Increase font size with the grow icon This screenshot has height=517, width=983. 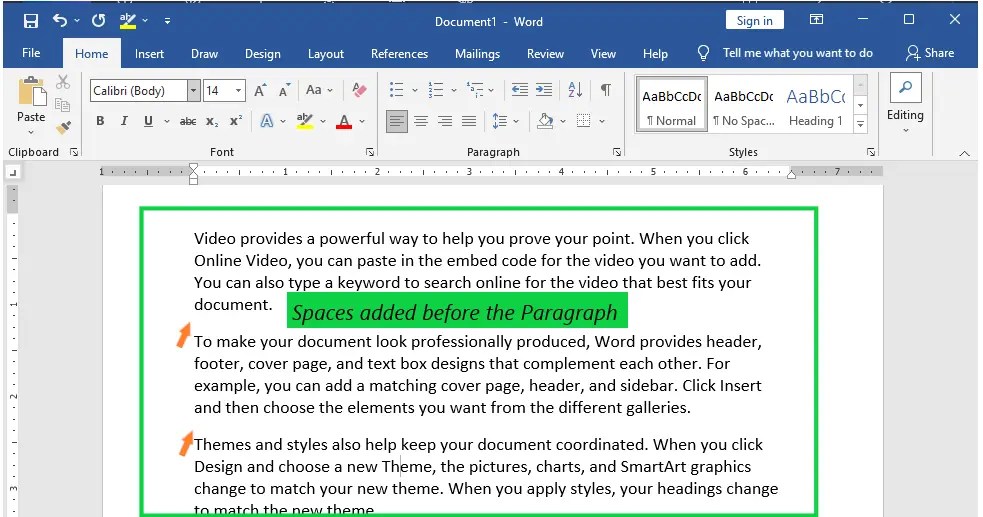pos(260,90)
